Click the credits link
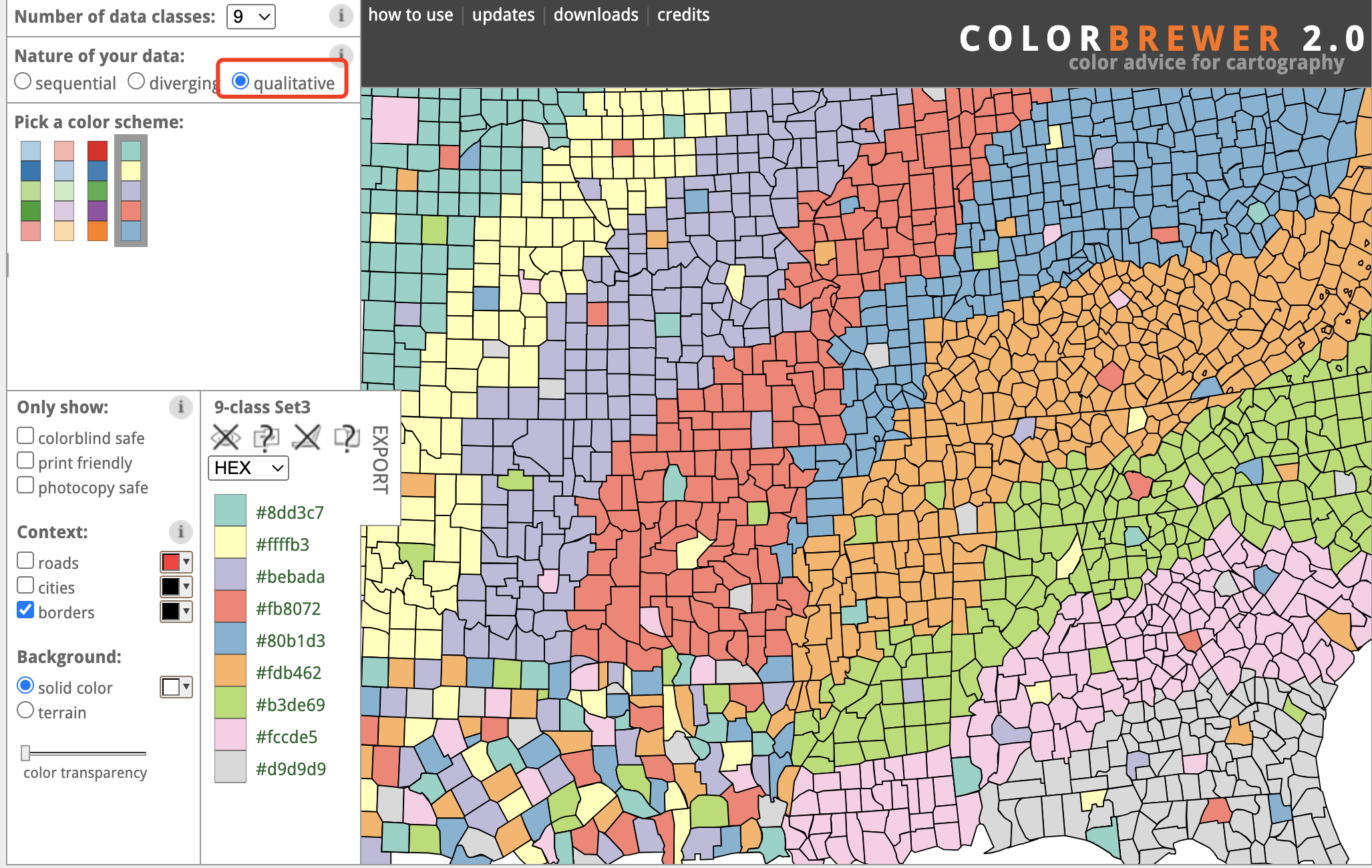The image size is (1372, 868). [x=683, y=15]
